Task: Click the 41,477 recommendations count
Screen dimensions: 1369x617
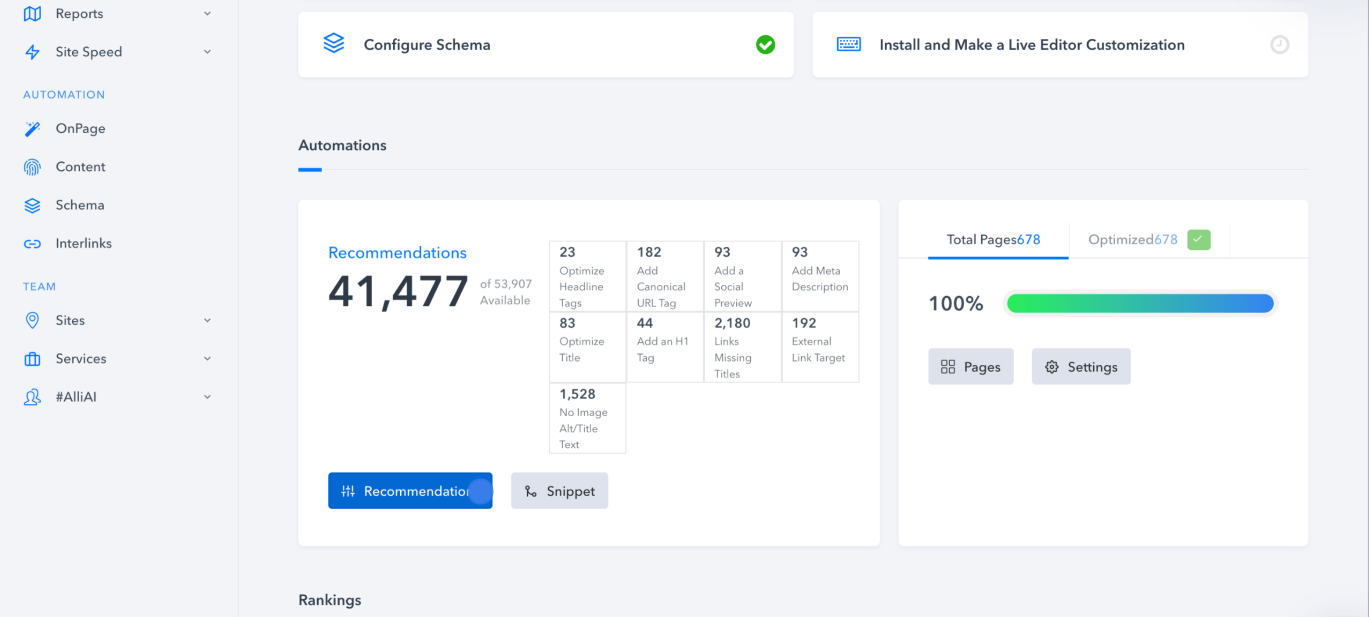Action: [398, 292]
